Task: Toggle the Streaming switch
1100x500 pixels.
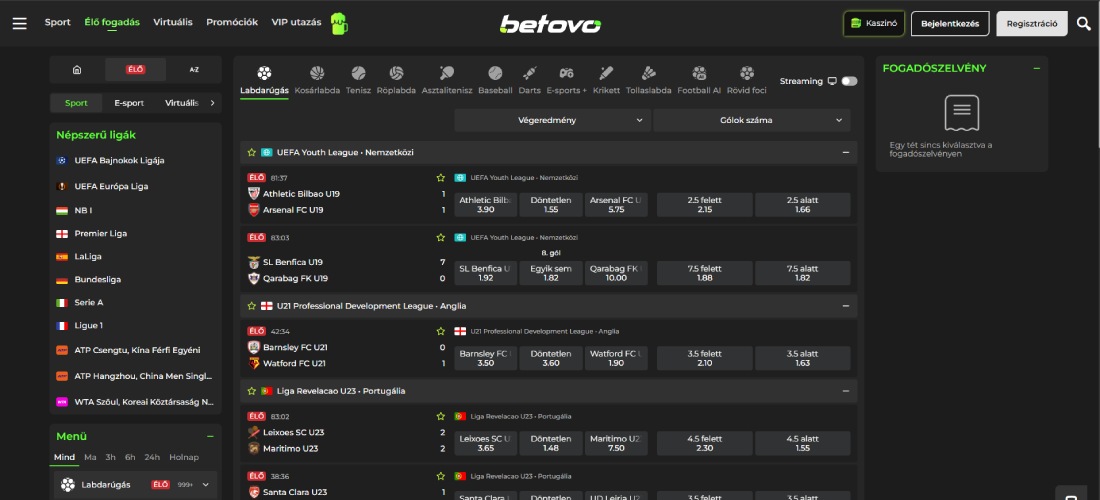Action: click(x=849, y=81)
